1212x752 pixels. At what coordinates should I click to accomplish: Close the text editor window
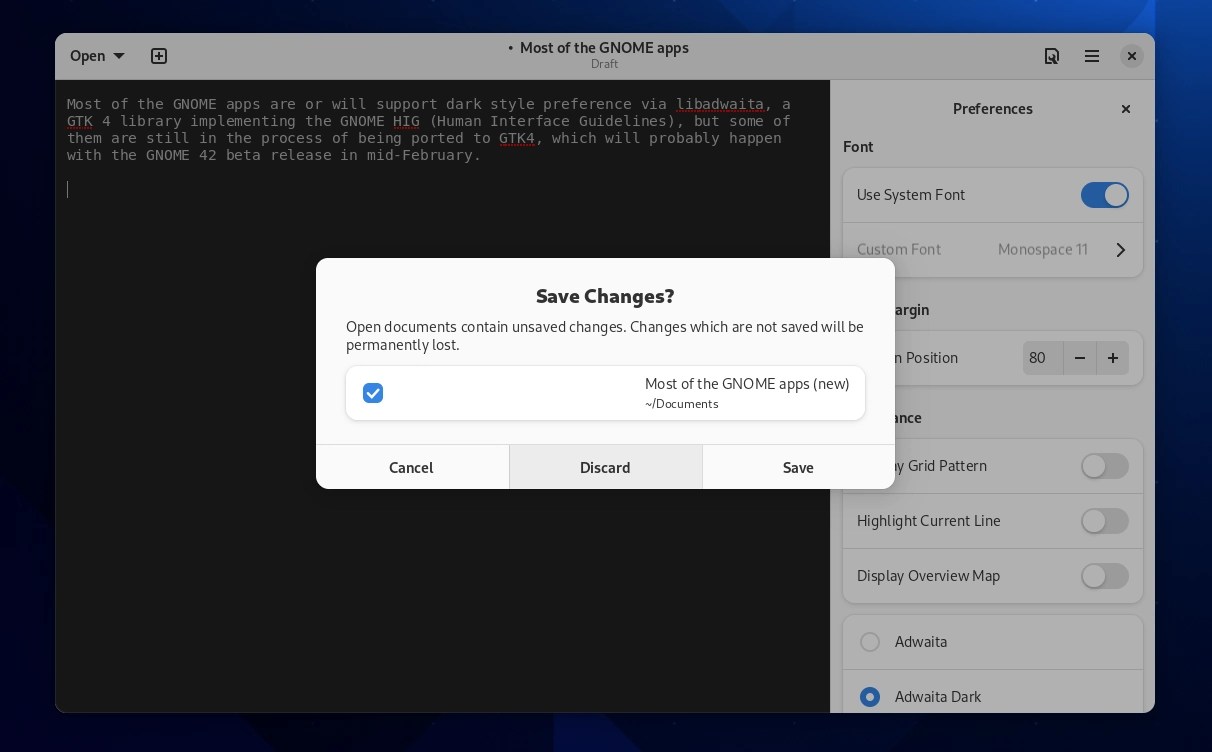(x=1132, y=56)
